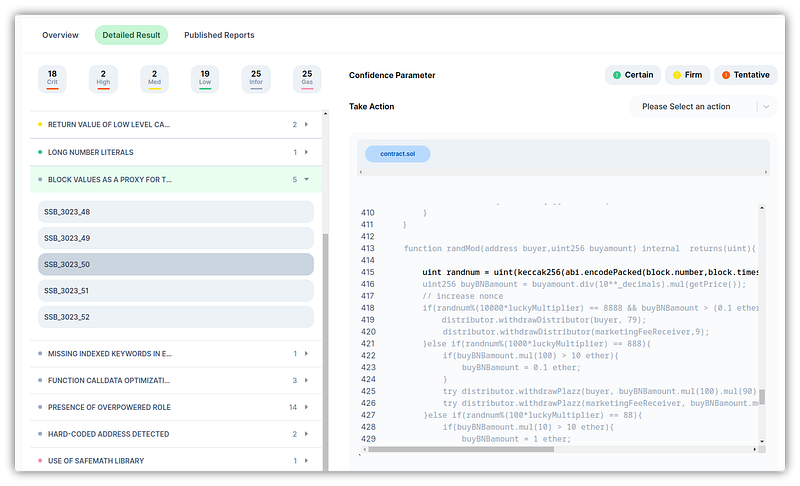Expand Hard-coded Address Detected issue

coord(306,434)
